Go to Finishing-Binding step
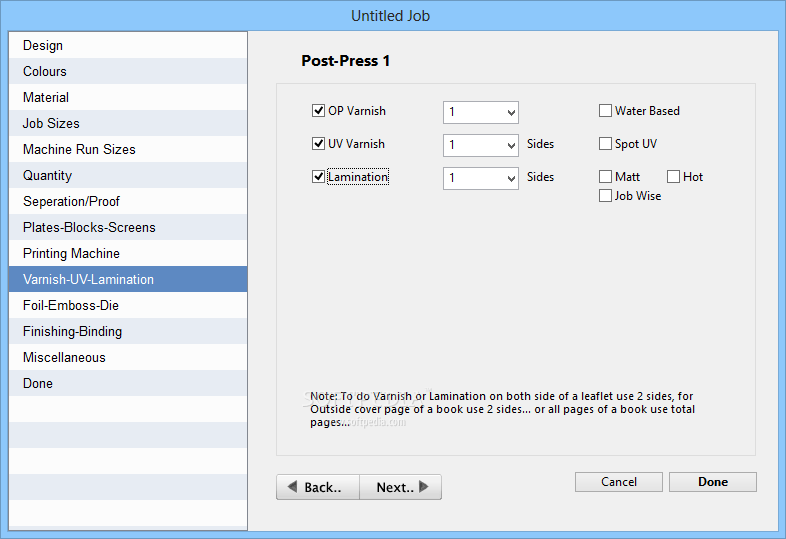This screenshot has height=539, width=786. pos(128,331)
